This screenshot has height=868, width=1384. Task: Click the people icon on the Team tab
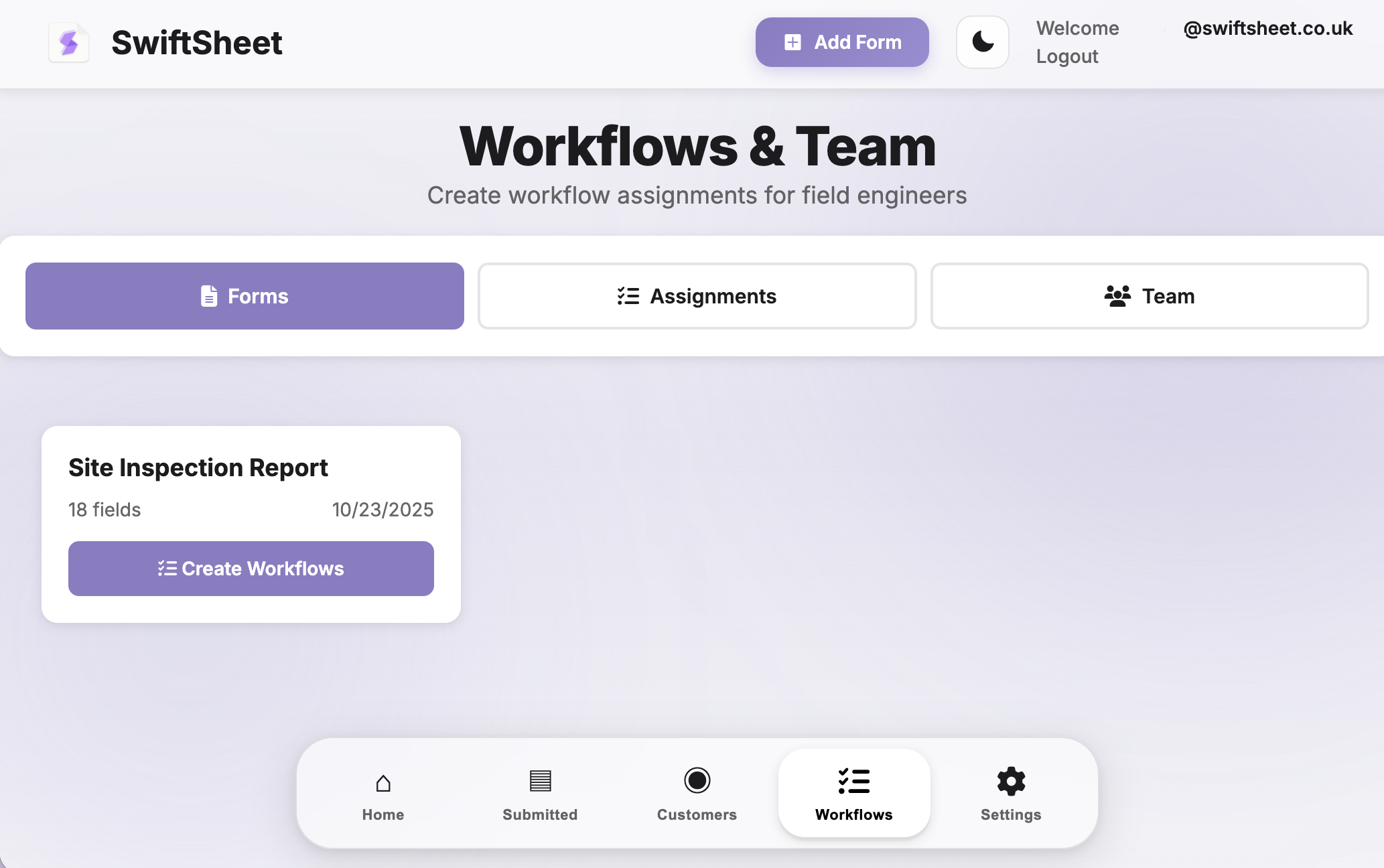(1117, 295)
